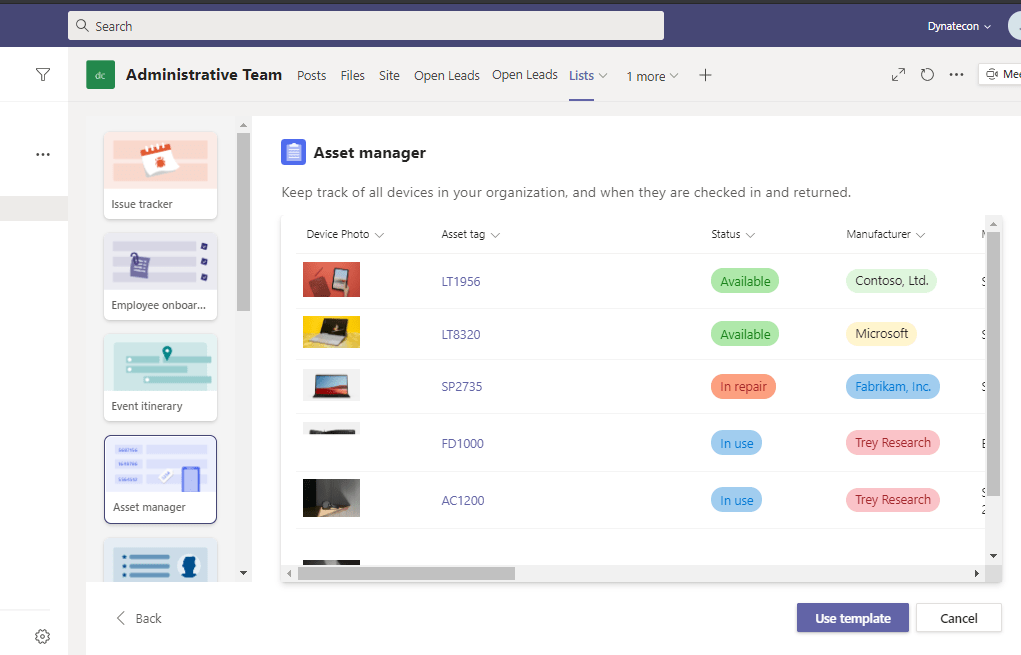This screenshot has height=655, width=1021.
Task: Select the Event itinerary template
Action: point(160,377)
